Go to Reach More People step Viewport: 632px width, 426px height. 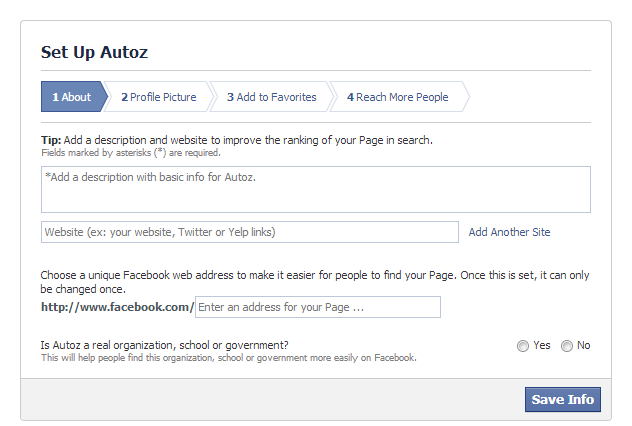tap(397, 97)
